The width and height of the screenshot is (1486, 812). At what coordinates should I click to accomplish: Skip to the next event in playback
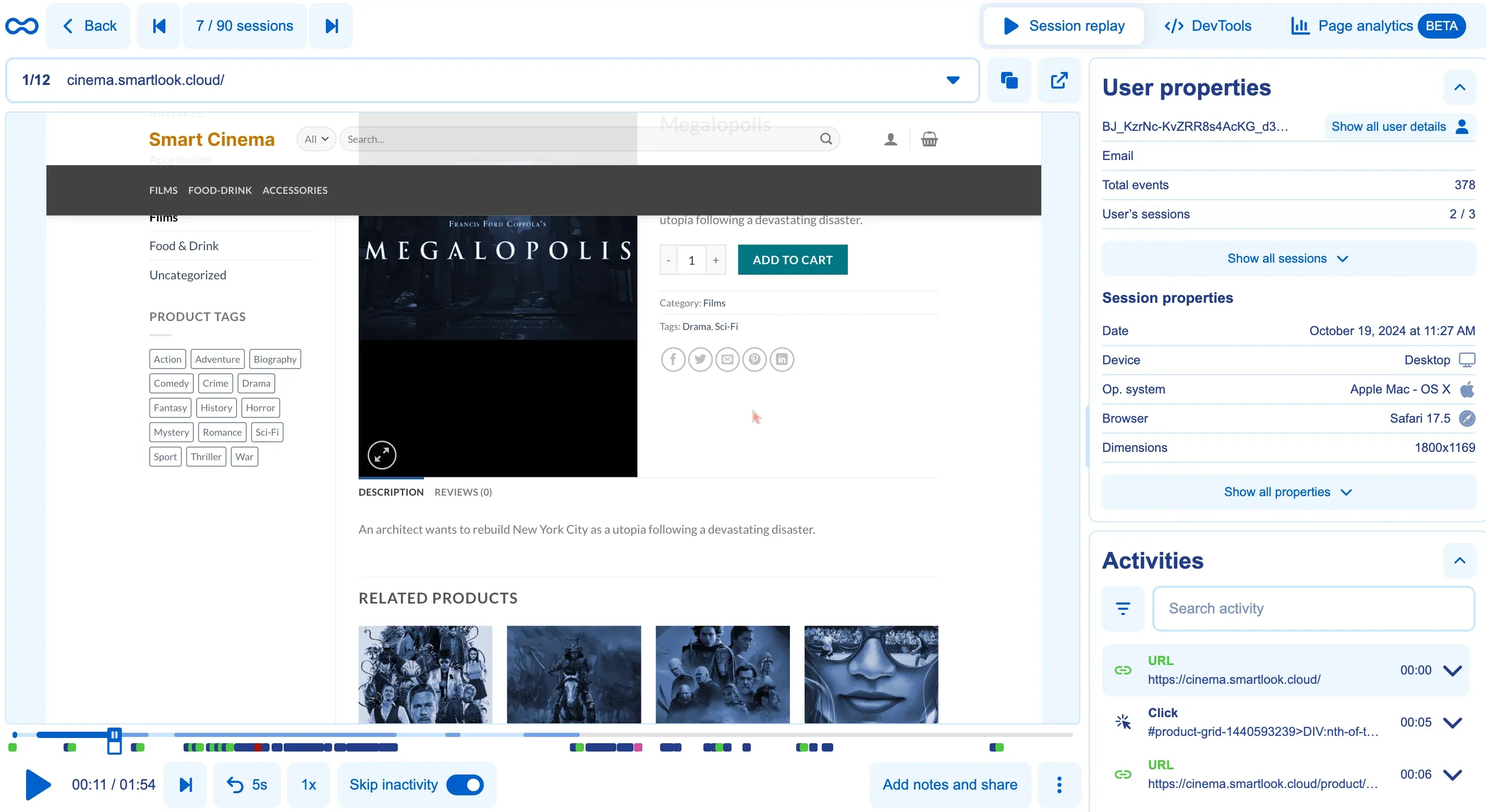point(185,784)
